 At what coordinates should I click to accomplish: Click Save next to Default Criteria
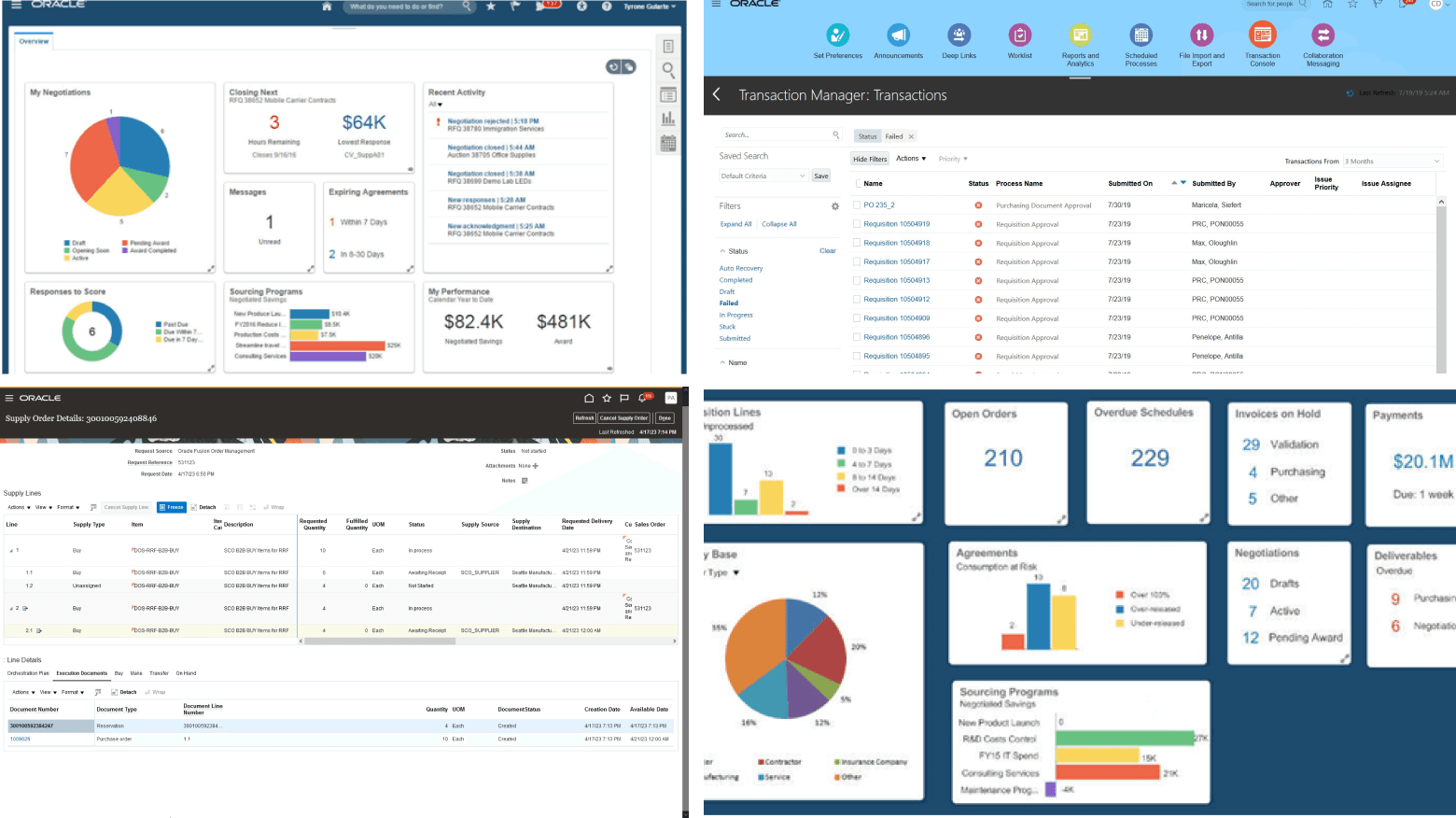click(821, 176)
